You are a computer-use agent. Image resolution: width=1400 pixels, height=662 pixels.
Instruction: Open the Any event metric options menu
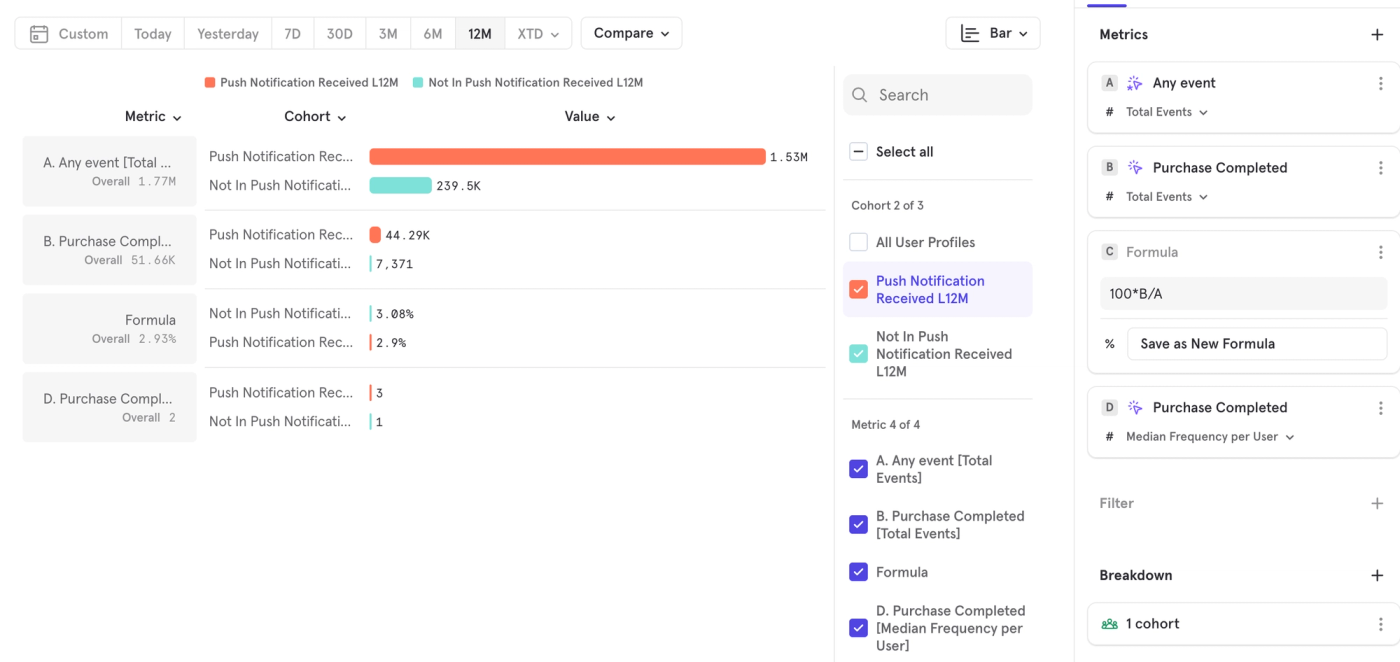pos(1380,83)
